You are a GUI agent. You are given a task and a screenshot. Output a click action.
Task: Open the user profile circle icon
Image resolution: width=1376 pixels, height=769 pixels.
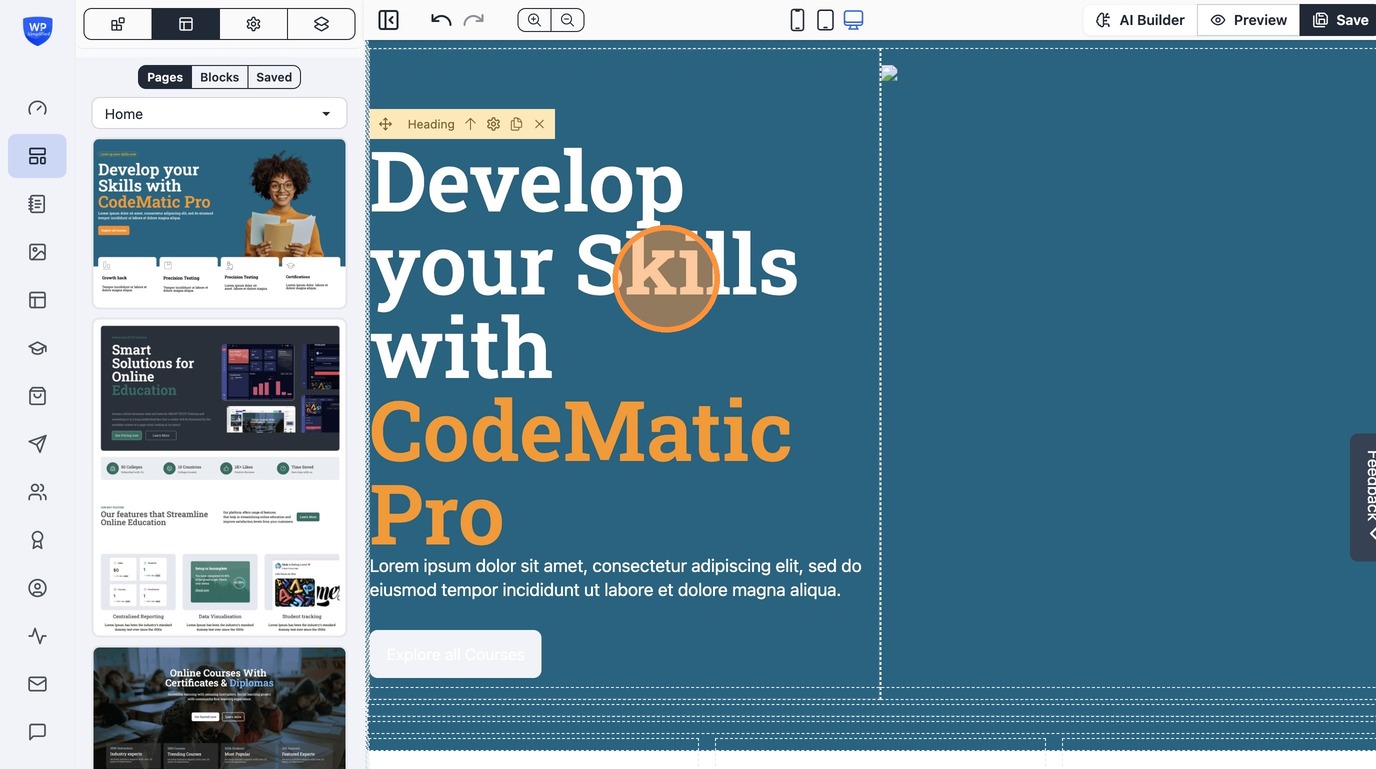(37, 588)
